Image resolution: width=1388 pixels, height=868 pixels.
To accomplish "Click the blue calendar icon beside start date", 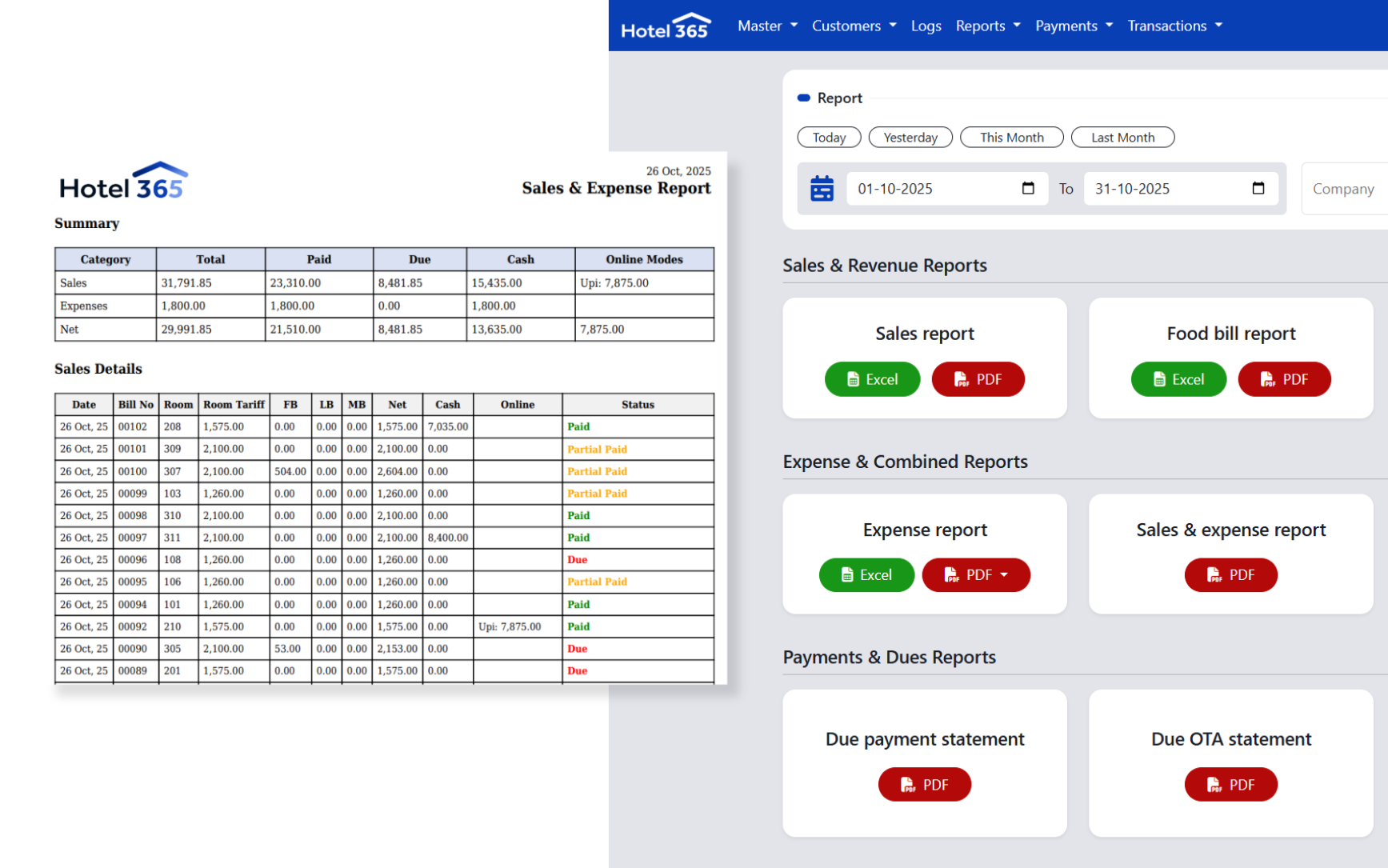I will (822, 189).
